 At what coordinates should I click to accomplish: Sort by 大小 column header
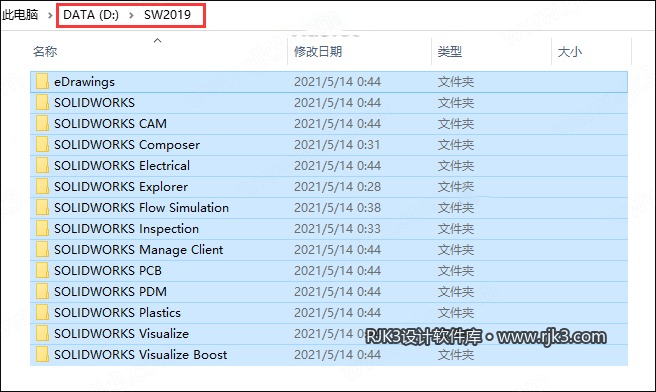[570, 52]
